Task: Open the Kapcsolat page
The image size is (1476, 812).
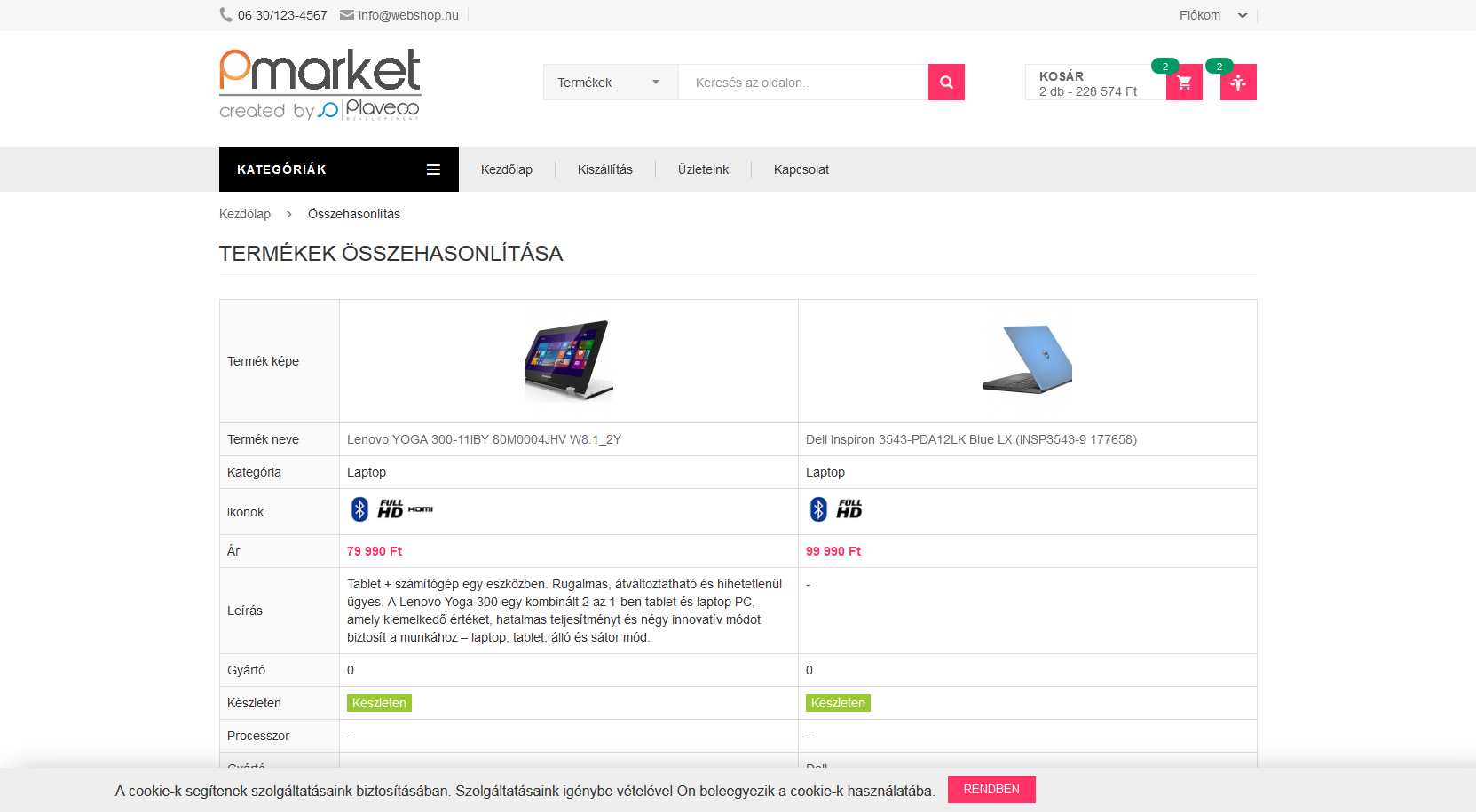Action: pos(801,169)
